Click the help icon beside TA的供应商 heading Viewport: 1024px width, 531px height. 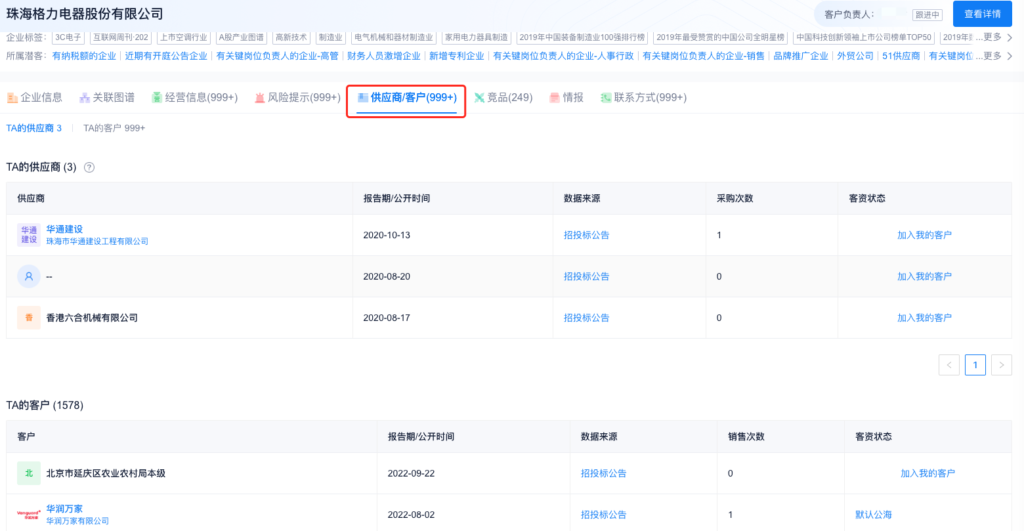pos(89,167)
